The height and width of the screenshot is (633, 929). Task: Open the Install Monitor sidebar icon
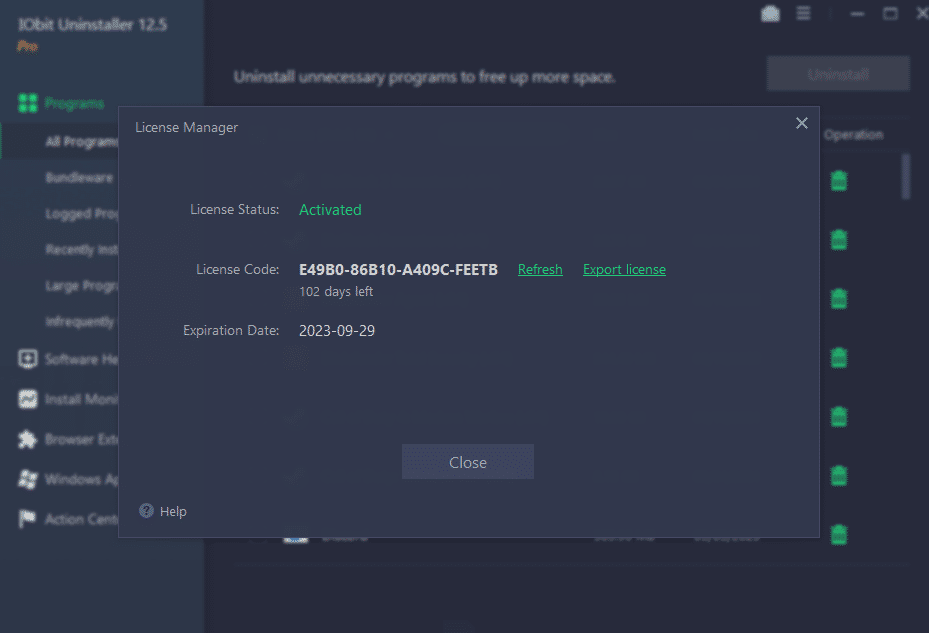[28, 399]
